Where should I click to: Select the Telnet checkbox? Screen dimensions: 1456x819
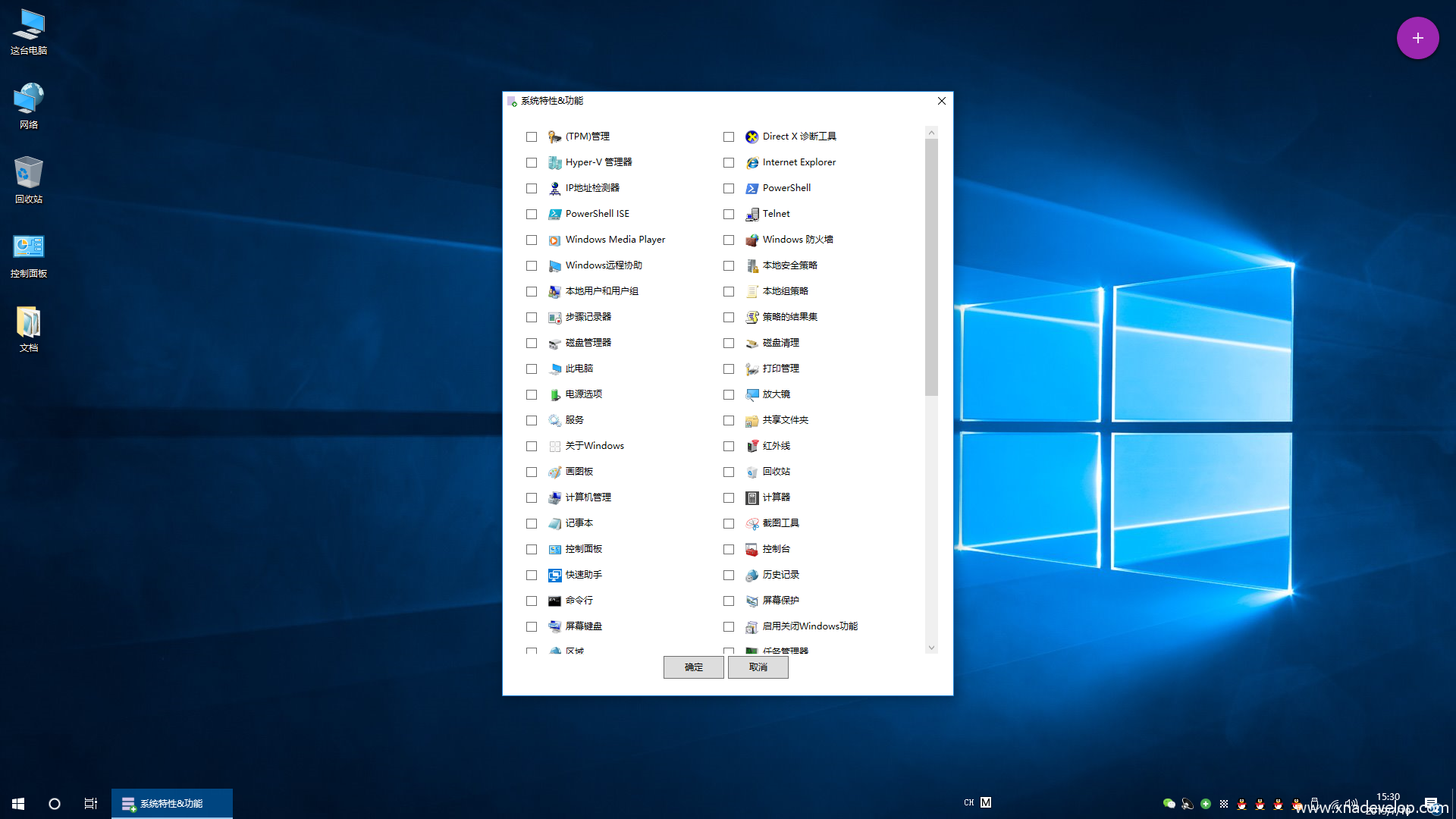tap(729, 214)
